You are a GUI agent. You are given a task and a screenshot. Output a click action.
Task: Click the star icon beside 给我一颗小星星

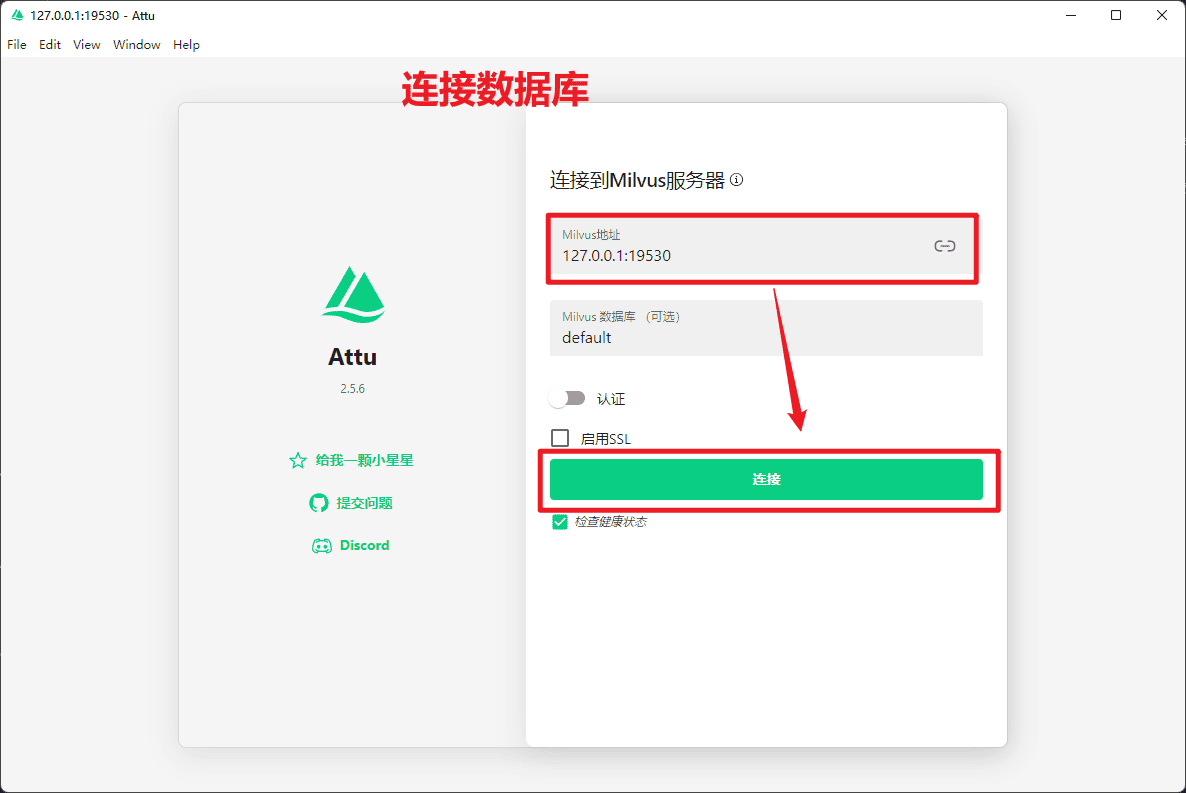click(x=297, y=461)
